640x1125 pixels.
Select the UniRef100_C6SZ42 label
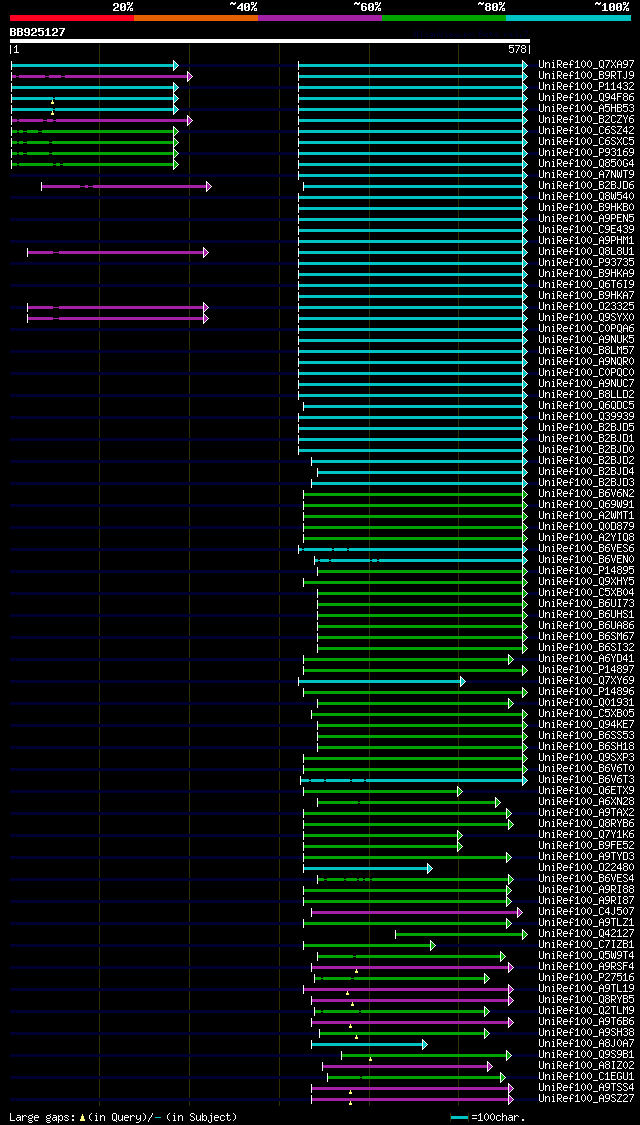[586, 131]
